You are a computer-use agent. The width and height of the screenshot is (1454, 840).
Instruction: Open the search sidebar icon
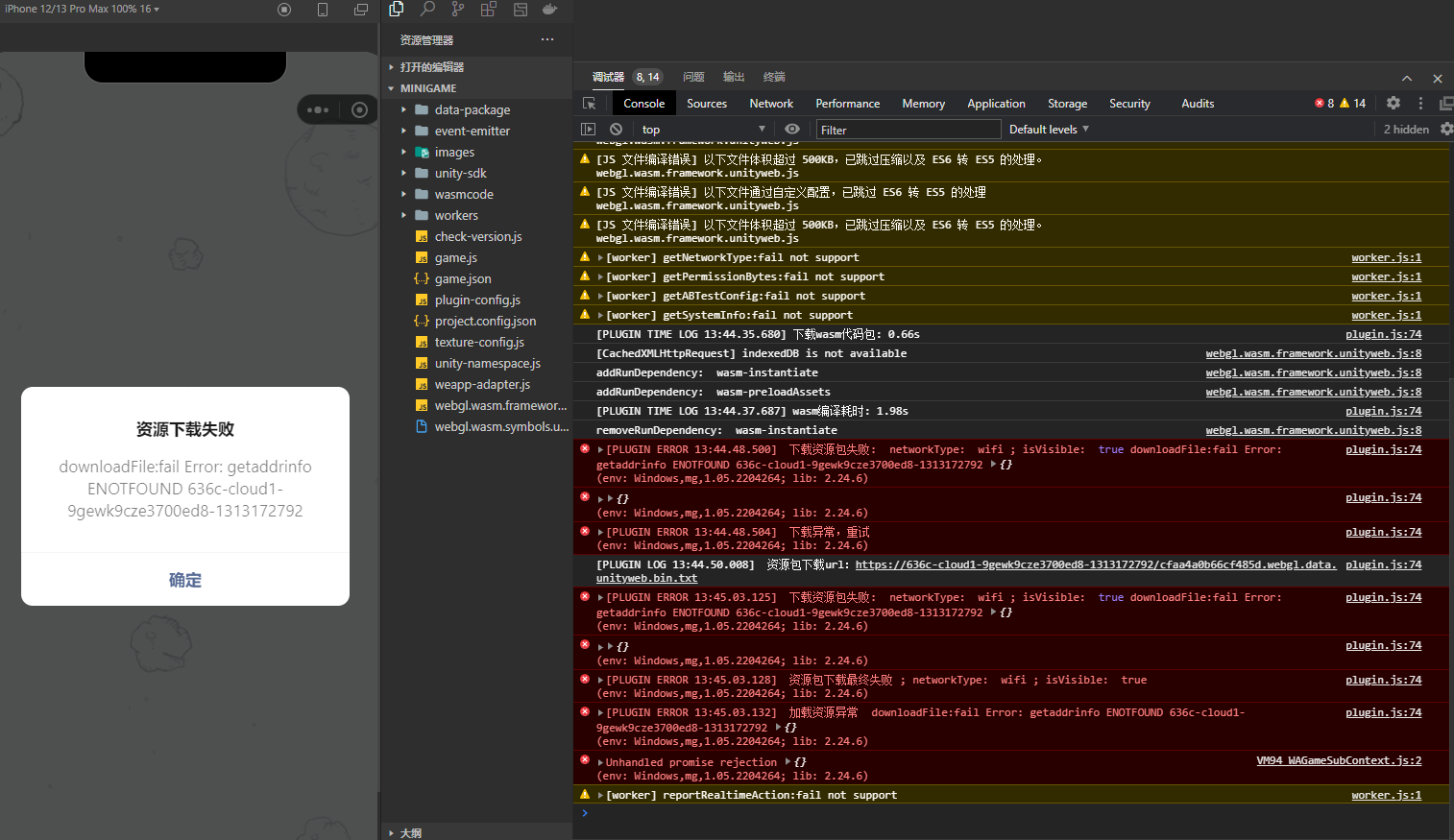[x=427, y=10]
